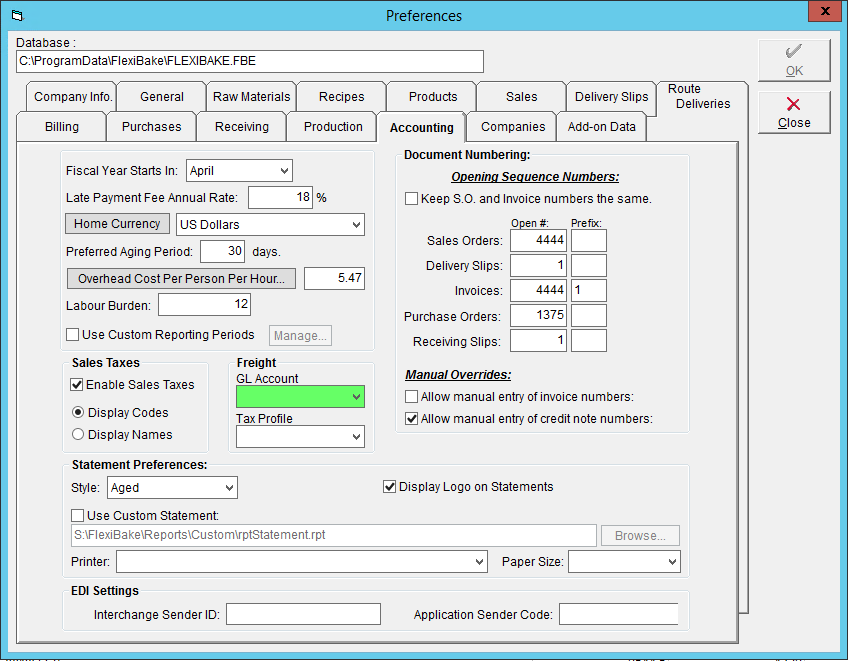Select the Display Names radio button
Screen dimensions: 848x661
click(x=78, y=434)
